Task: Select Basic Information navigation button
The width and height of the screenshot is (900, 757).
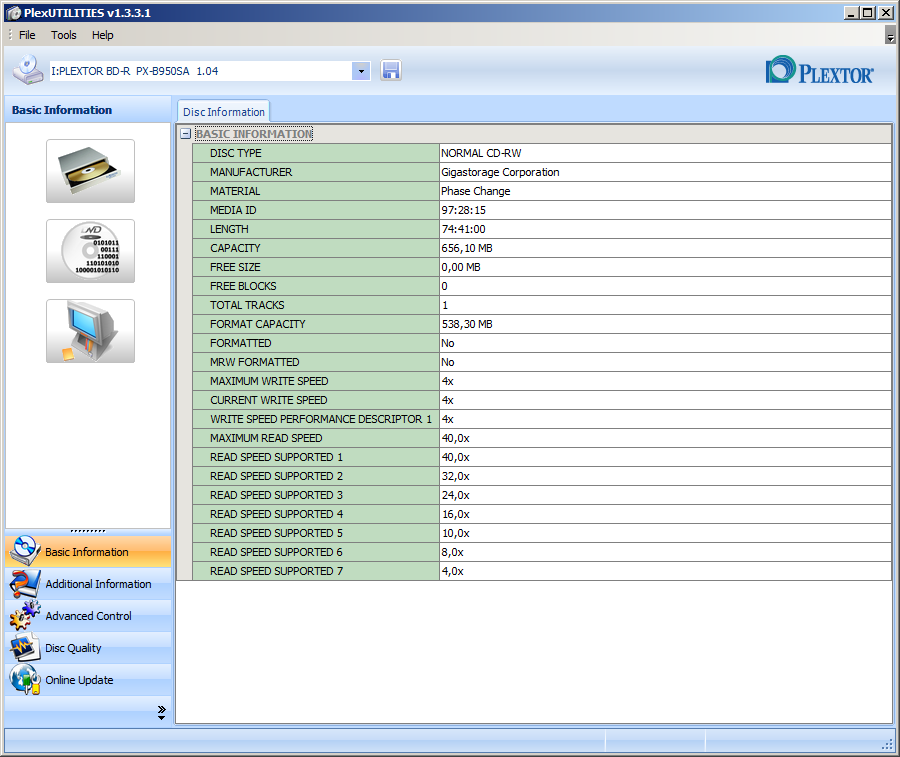Action: (88, 552)
